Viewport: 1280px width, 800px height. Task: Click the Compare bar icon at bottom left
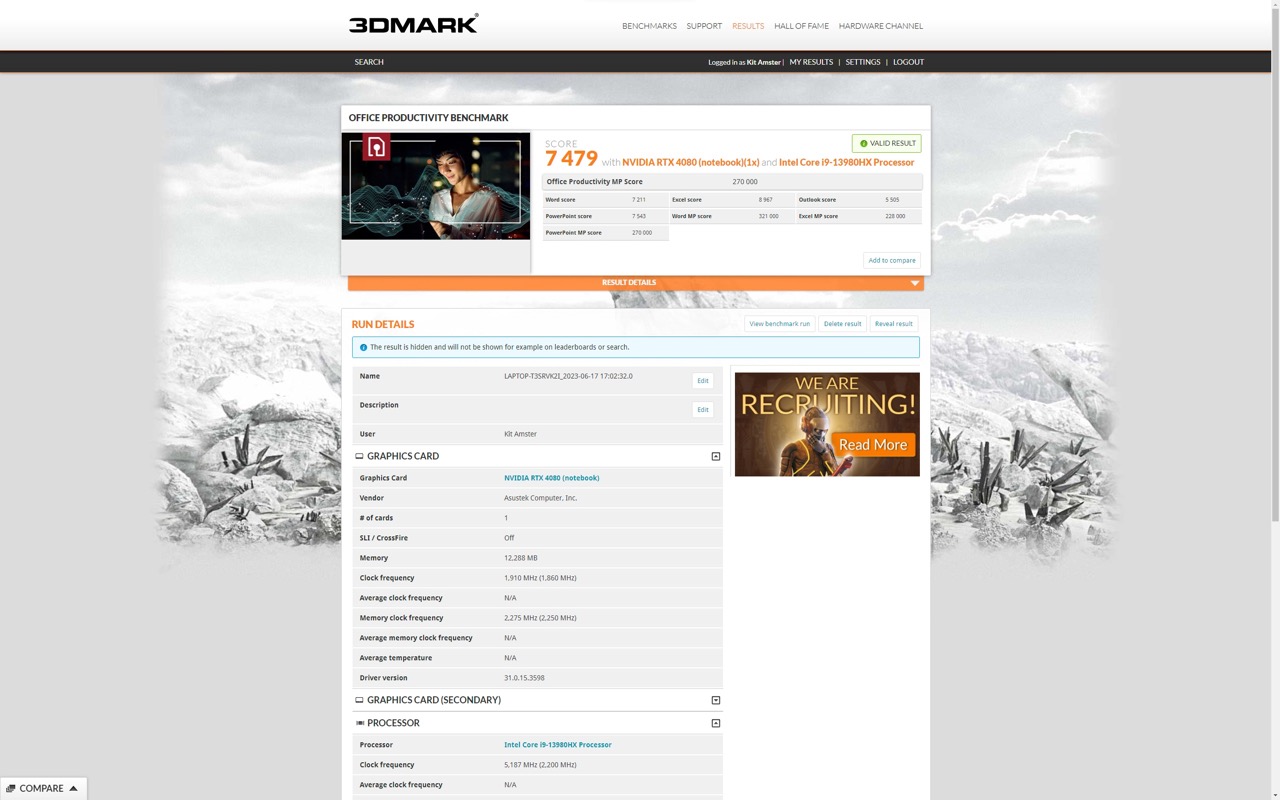click(x=10, y=788)
